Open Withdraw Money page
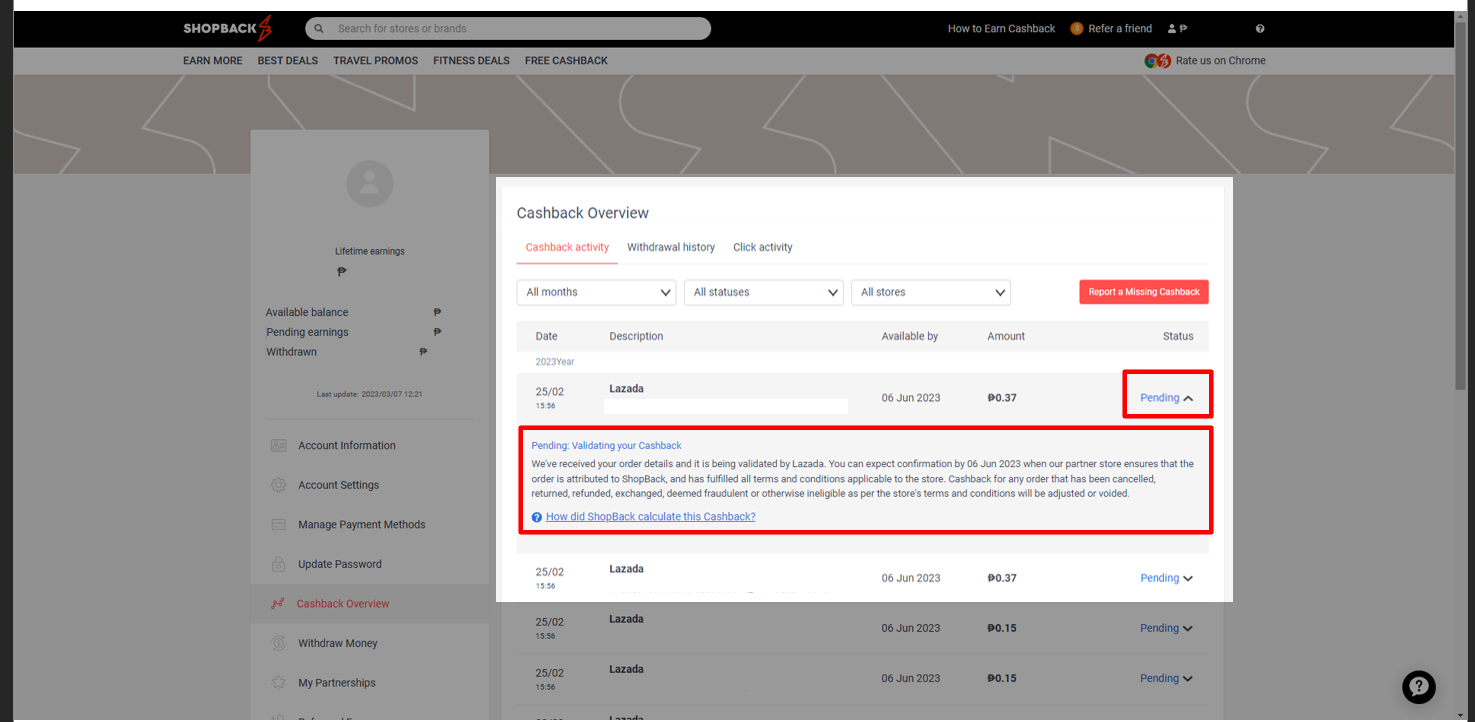 [x=338, y=643]
